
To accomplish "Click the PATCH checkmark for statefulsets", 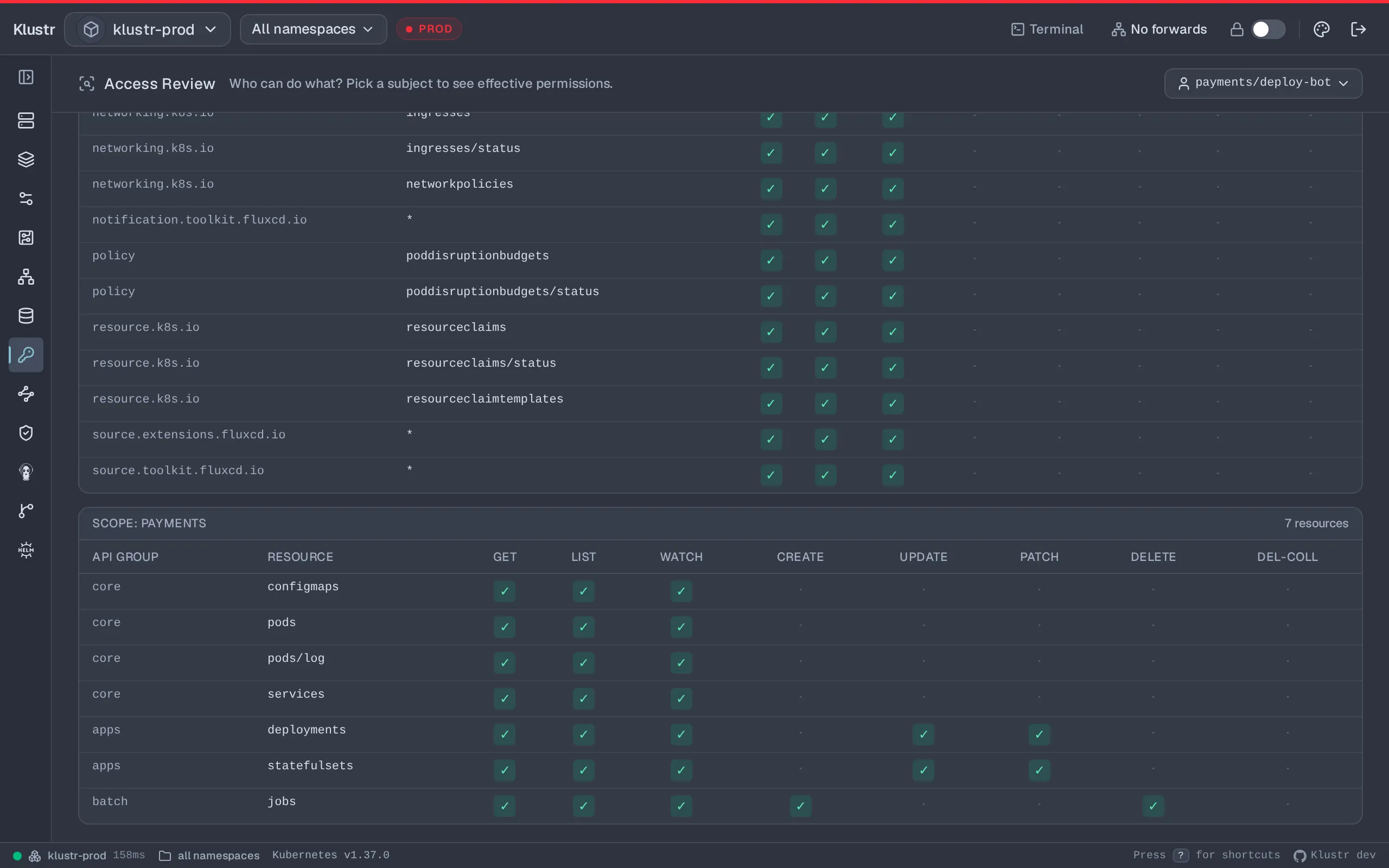I will pos(1039,770).
